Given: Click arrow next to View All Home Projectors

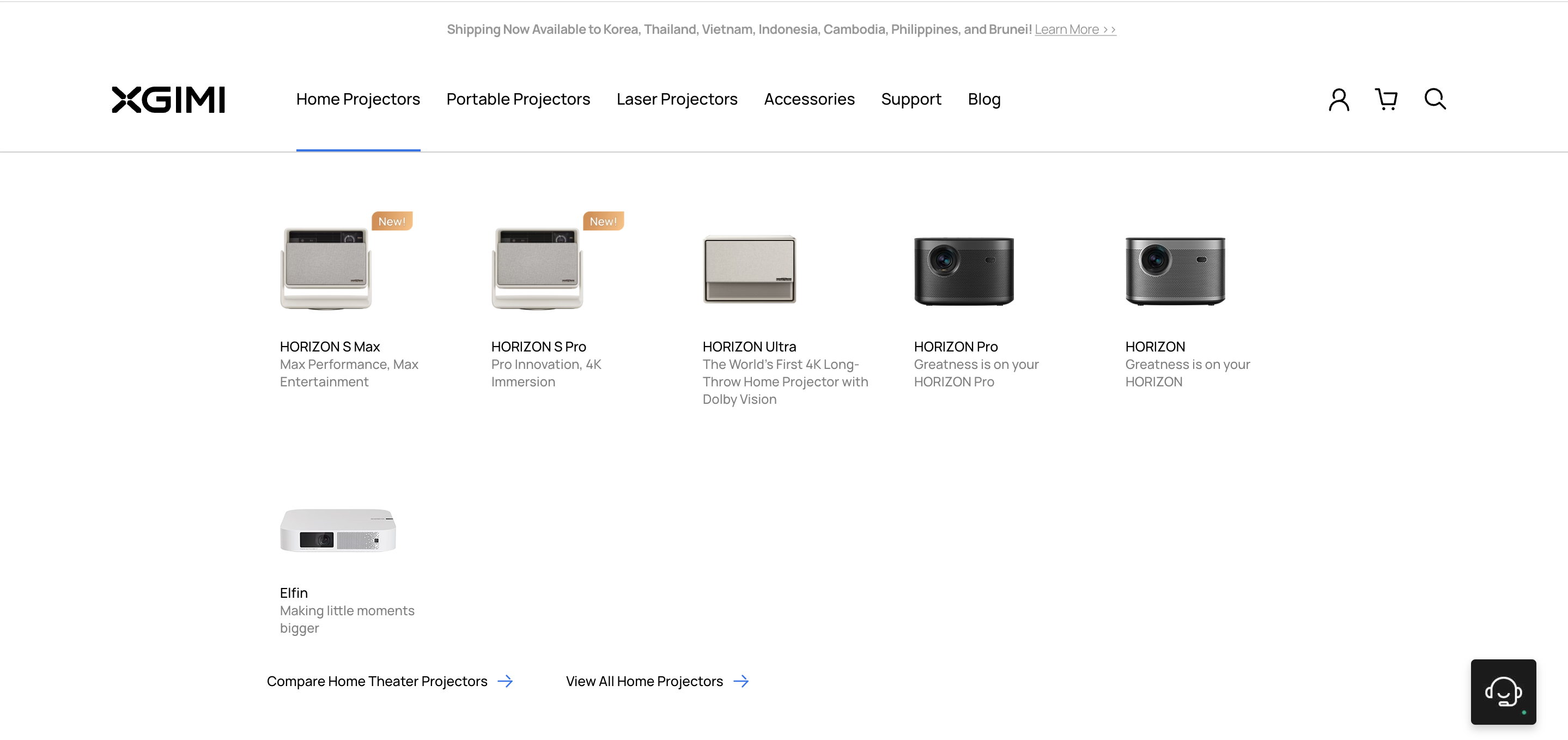Looking at the screenshot, I should [x=741, y=681].
